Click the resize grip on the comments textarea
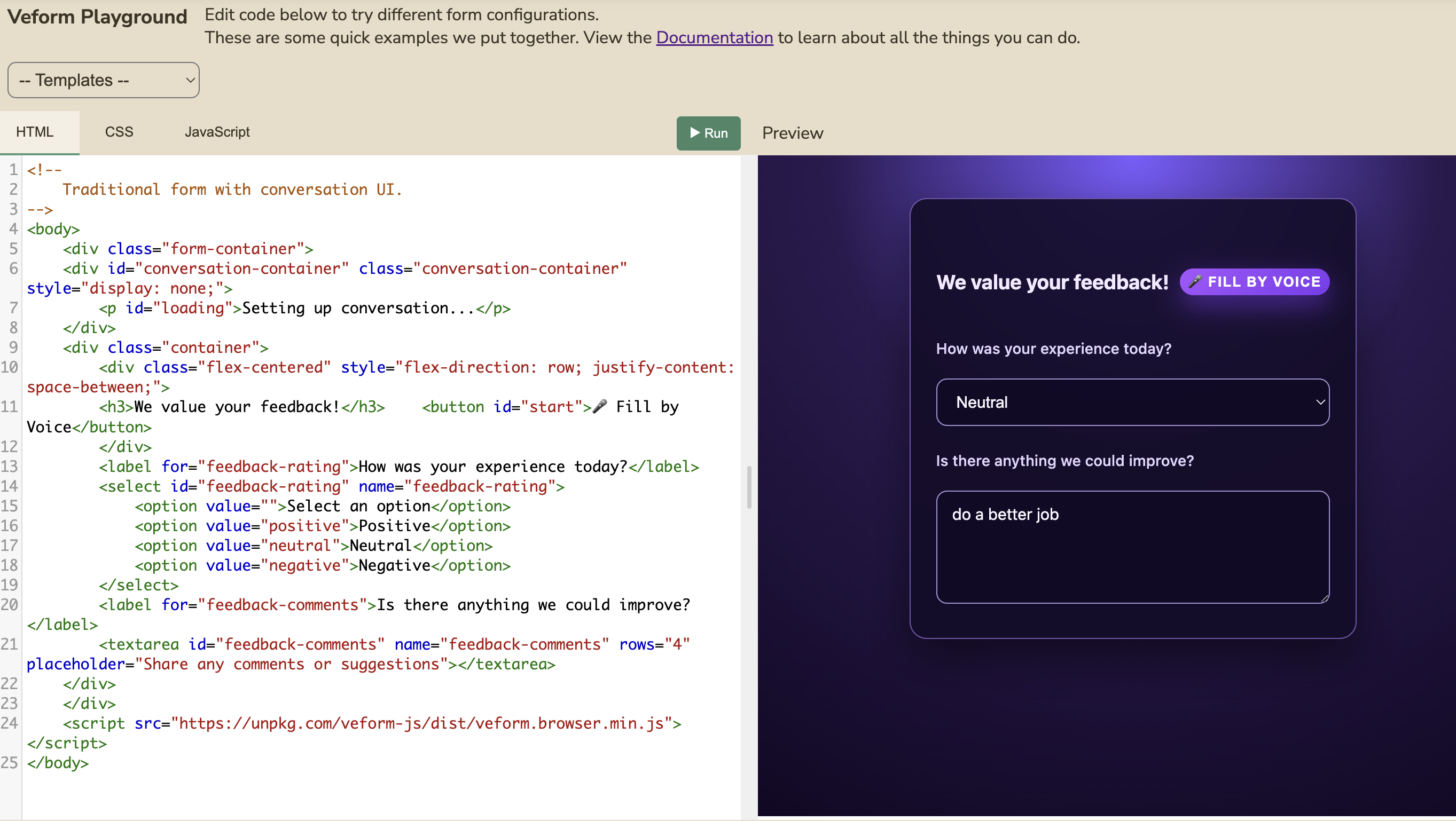 (x=1324, y=598)
